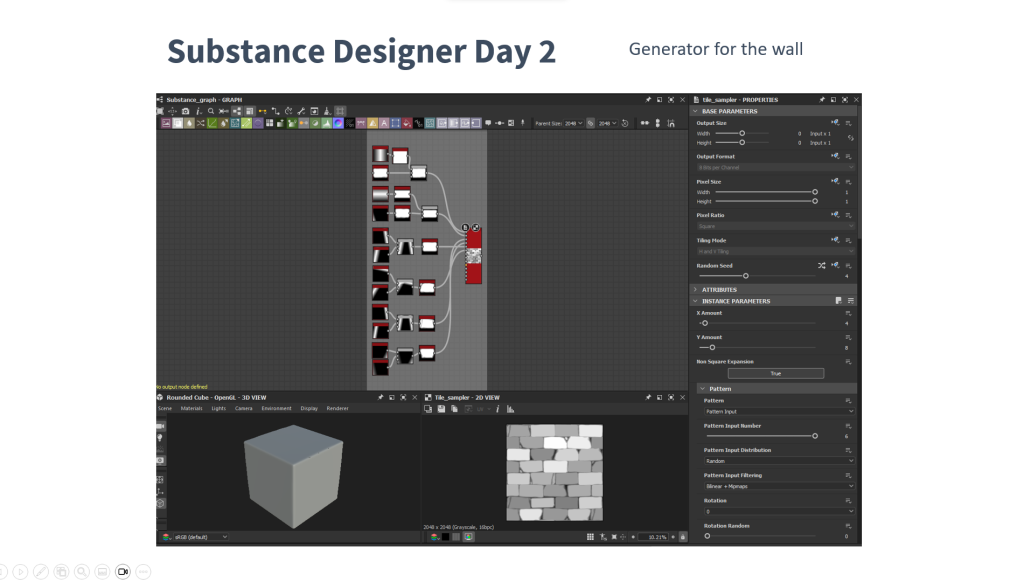The image size is (1024, 582).
Task: Add a Bitmap node from the toolbar
Action: pyautogui.click(x=166, y=123)
